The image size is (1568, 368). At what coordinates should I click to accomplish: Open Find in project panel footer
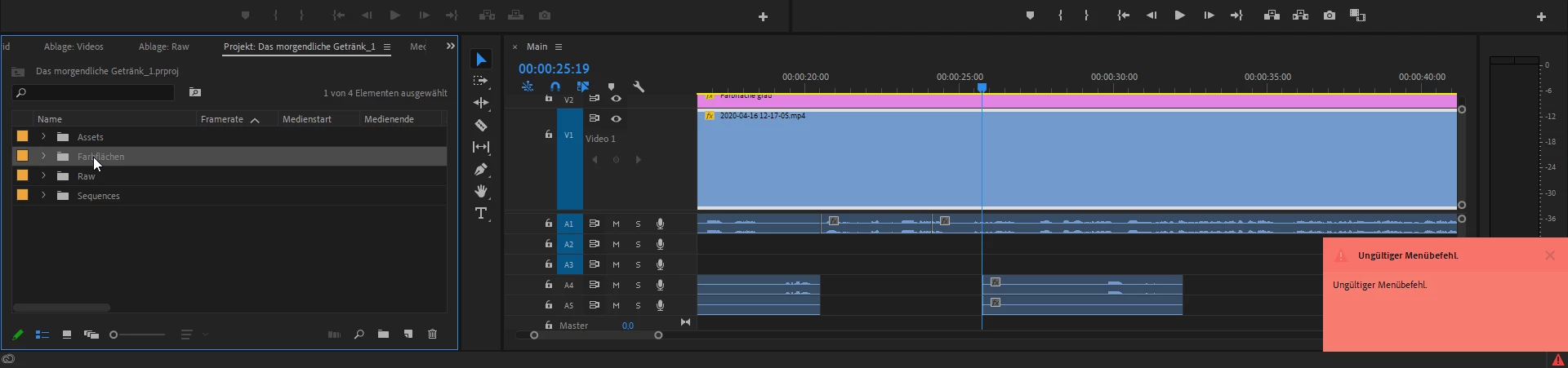point(359,335)
